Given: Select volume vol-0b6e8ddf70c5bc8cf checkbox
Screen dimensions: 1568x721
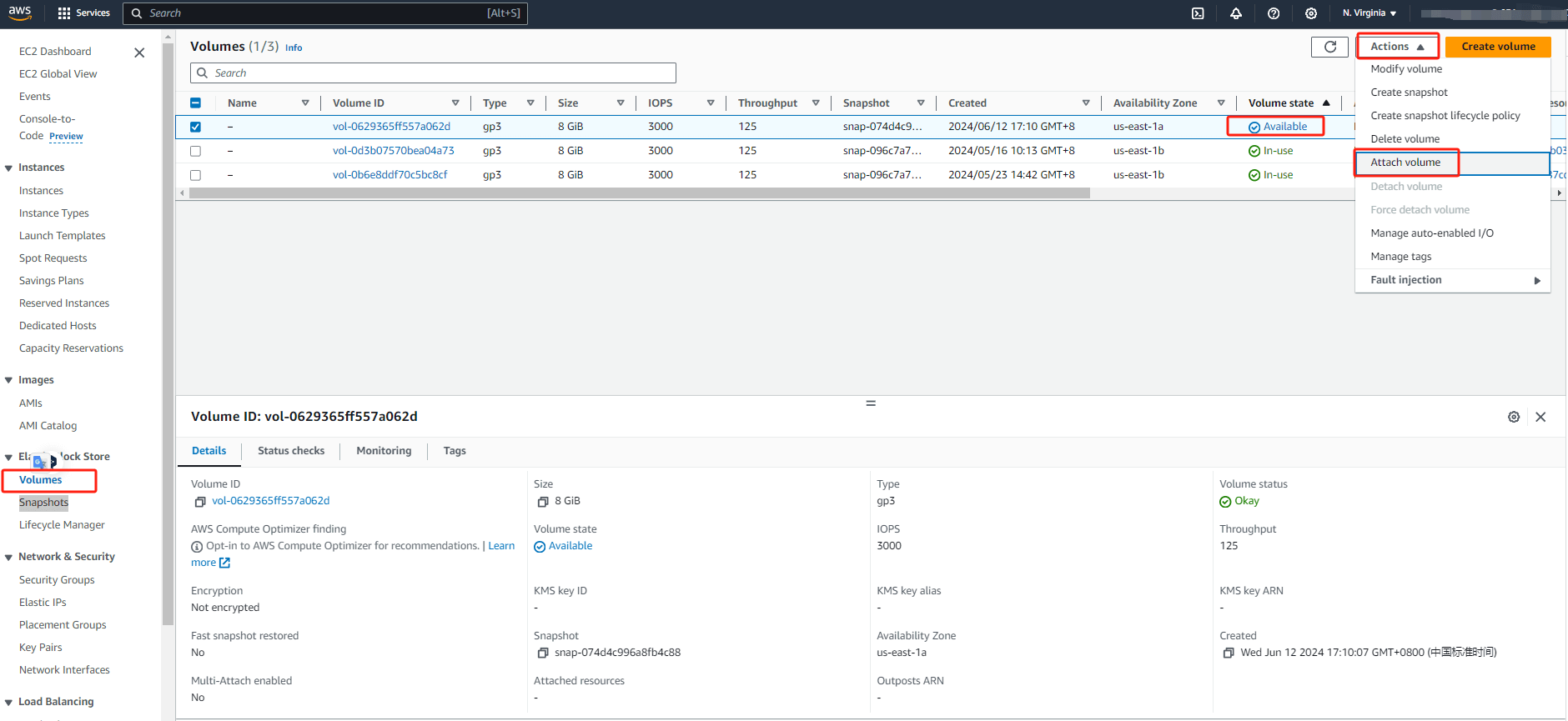Looking at the screenshot, I should click(195, 175).
